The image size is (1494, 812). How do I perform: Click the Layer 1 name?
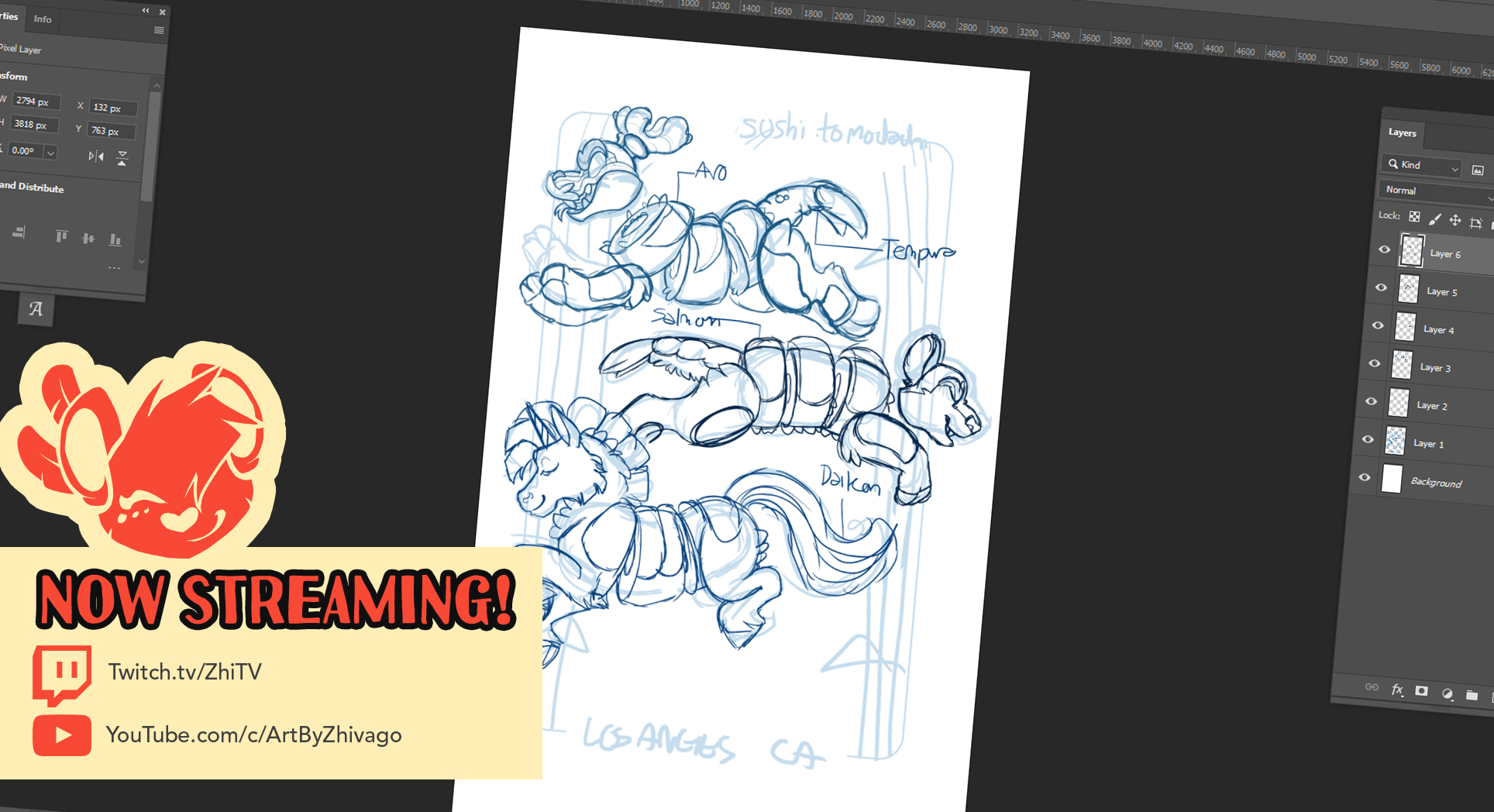(x=1429, y=444)
